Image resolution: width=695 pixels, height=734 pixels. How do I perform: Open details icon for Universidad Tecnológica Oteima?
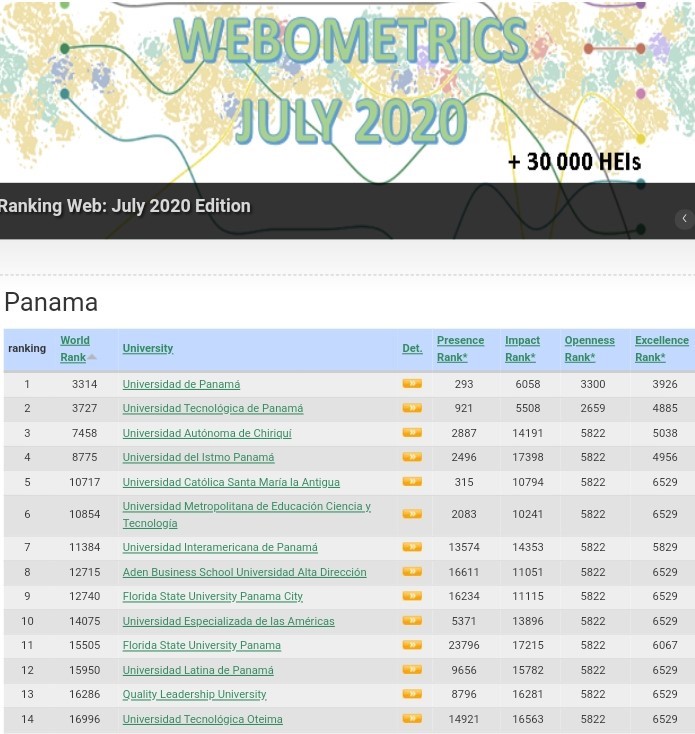pyautogui.click(x=412, y=719)
